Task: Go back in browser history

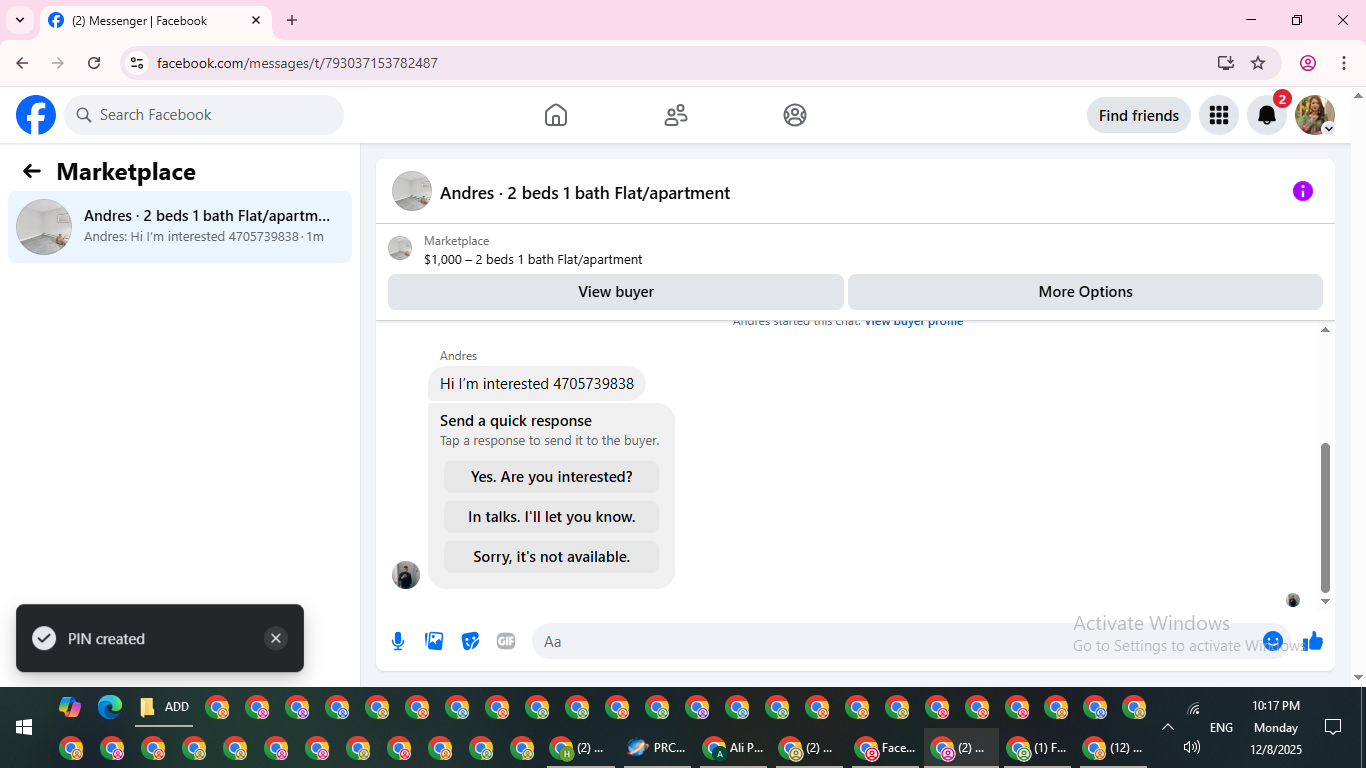Action: tap(22, 63)
